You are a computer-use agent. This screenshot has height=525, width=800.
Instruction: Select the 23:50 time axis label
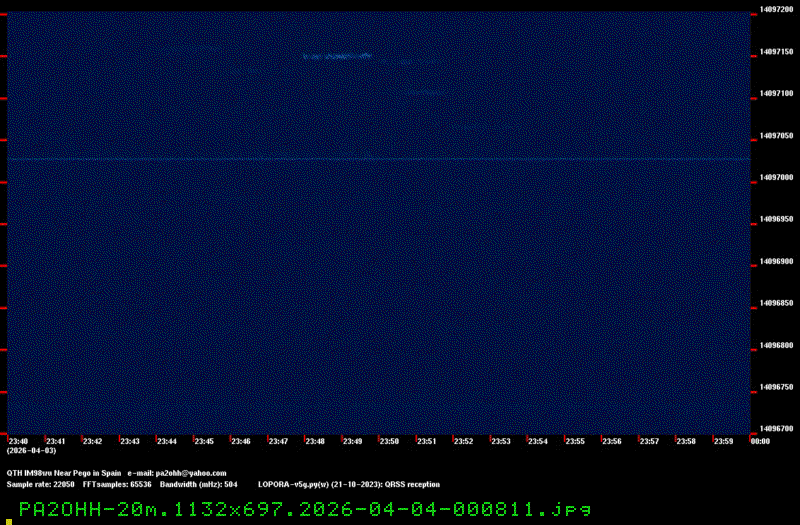coord(389,441)
